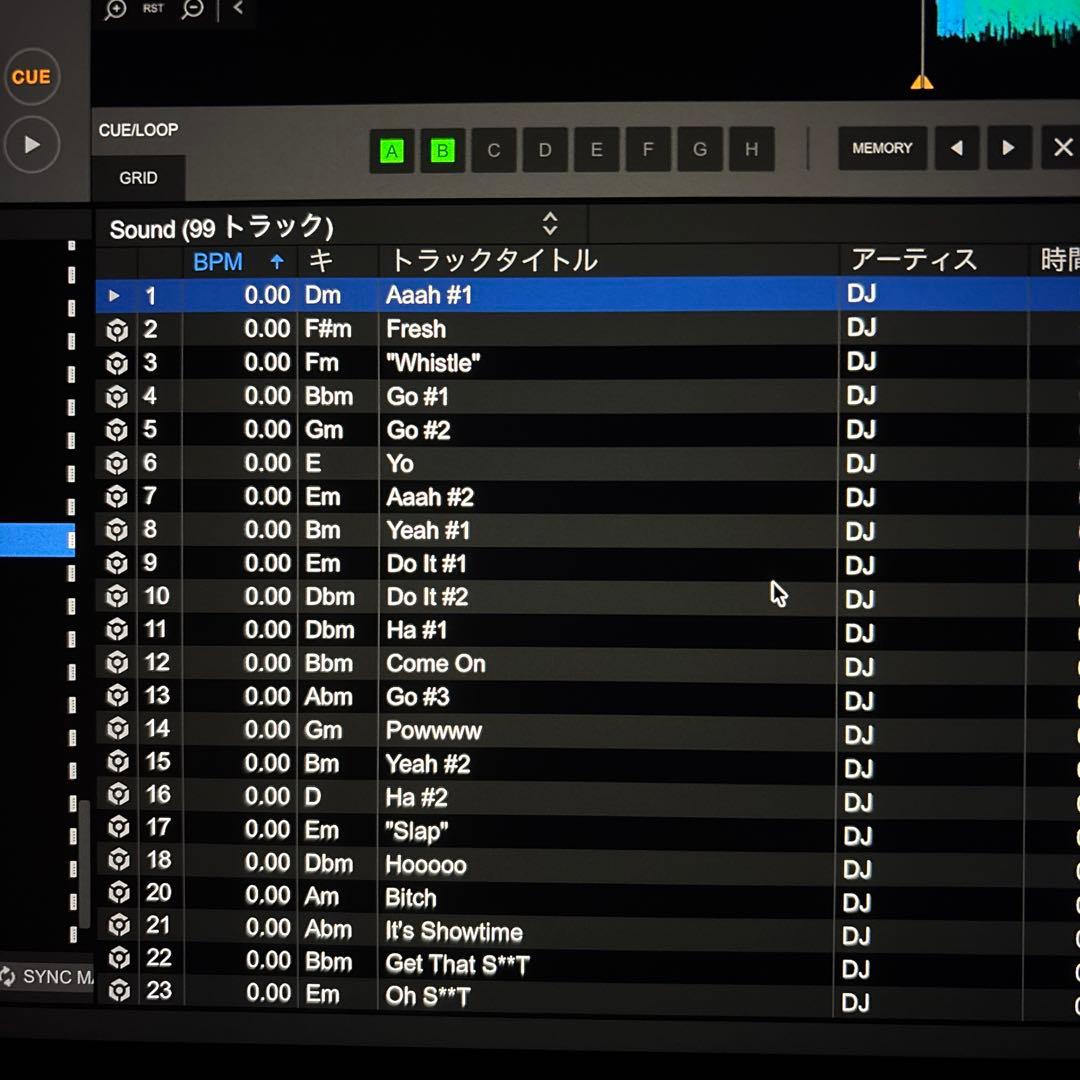Disable the green B cue bank
This screenshot has width=1080, height=1080.
(x=442, y=149)
